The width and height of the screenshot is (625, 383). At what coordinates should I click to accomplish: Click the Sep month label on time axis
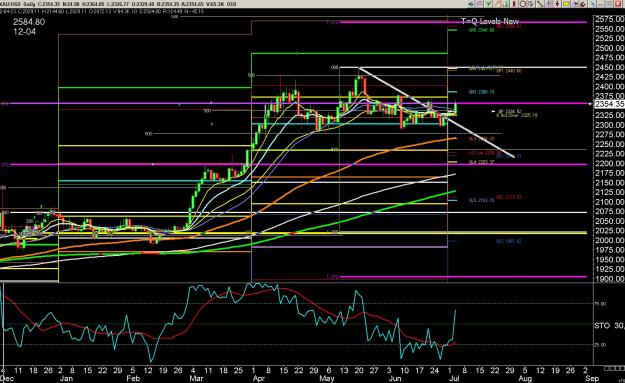592,378
